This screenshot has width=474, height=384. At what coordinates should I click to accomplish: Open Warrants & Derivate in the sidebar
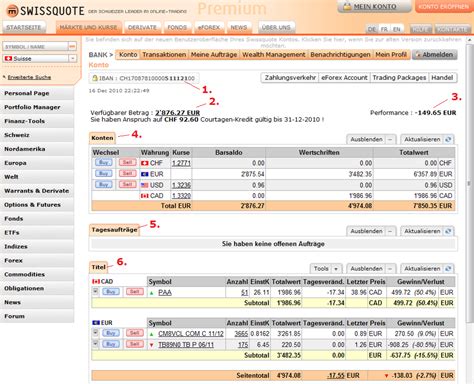pyautogui.click(x=37, y=191)
